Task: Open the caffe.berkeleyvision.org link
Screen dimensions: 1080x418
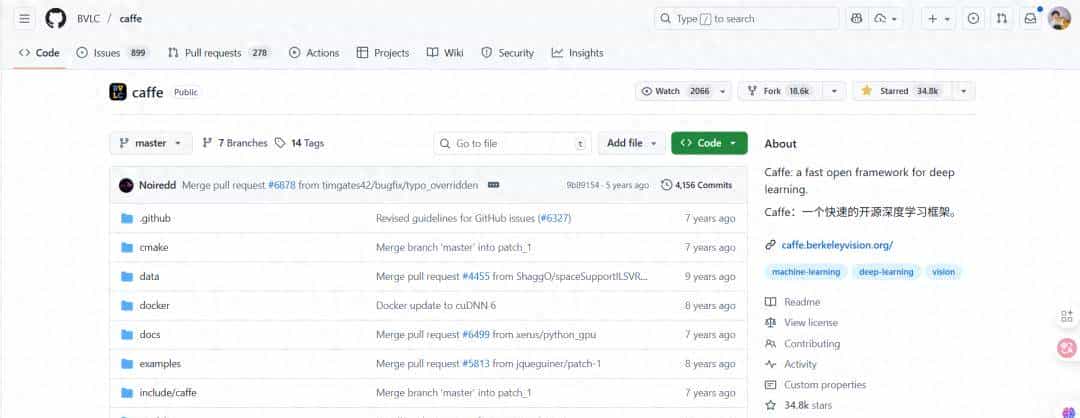Action: 836,244
